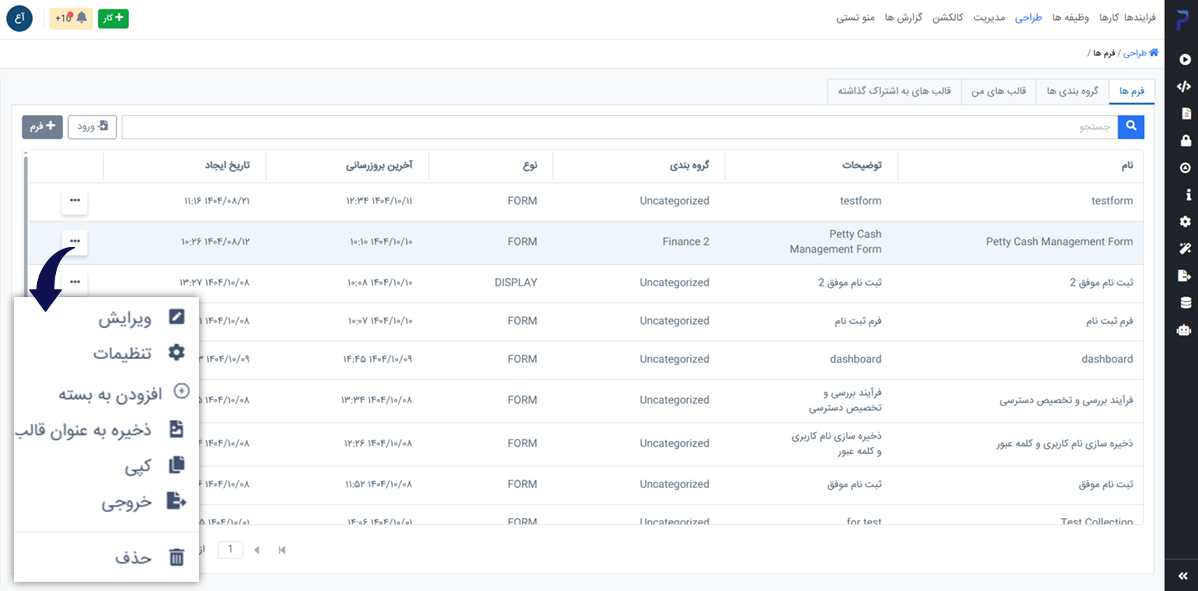Click the ورود import button
Image resolution: width=1198 pixels, height=591 pixels.
tap(92, 127)
